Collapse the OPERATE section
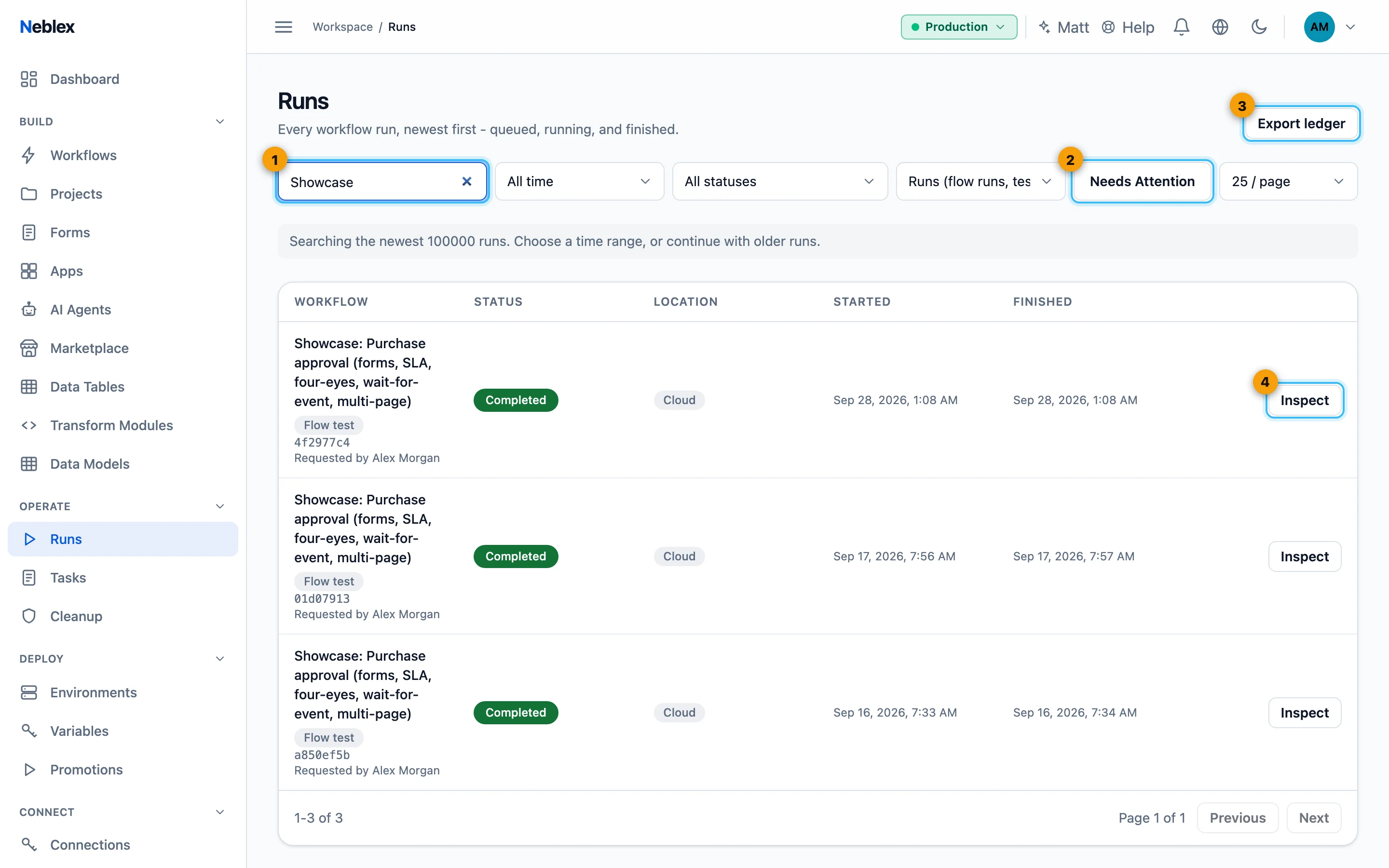 [219, 506]
